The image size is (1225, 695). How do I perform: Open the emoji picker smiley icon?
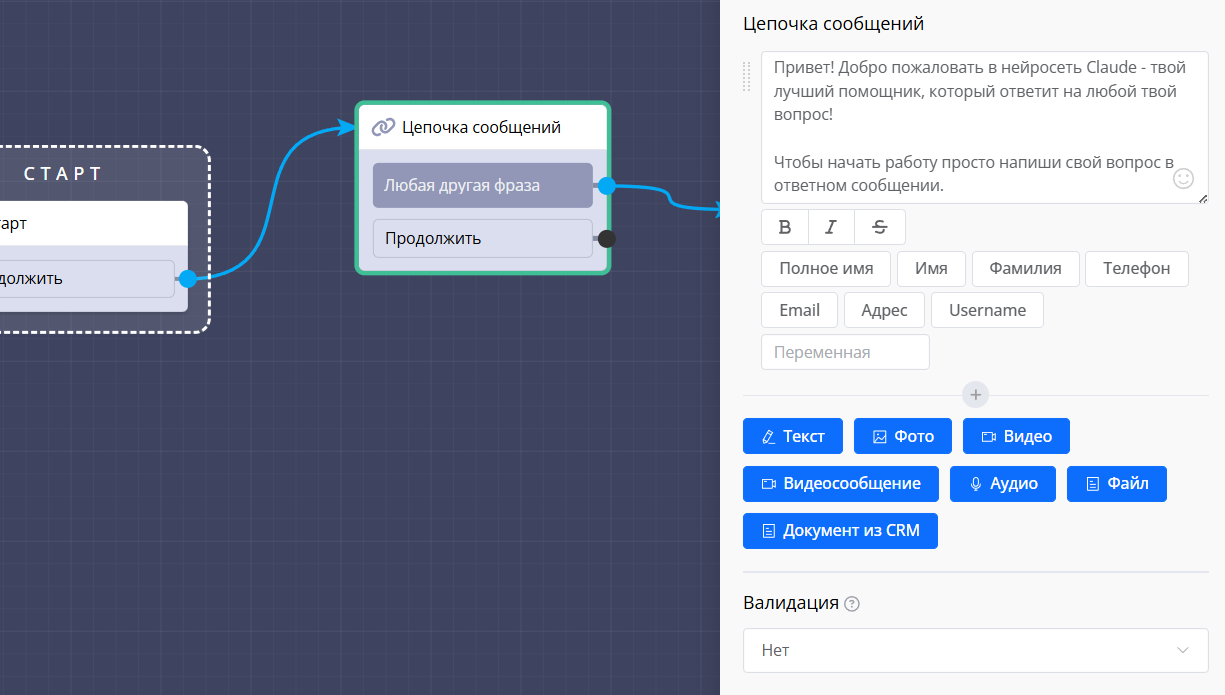click(x=1183, y=179)
